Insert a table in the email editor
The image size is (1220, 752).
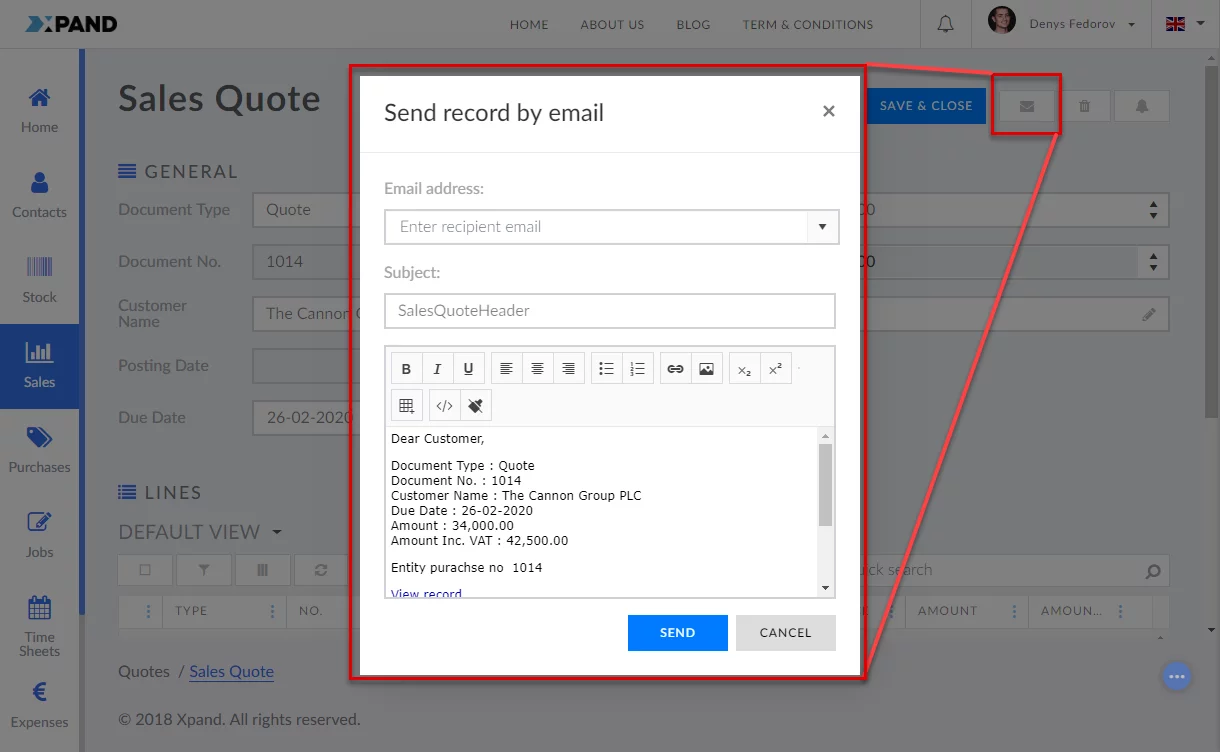406,405
